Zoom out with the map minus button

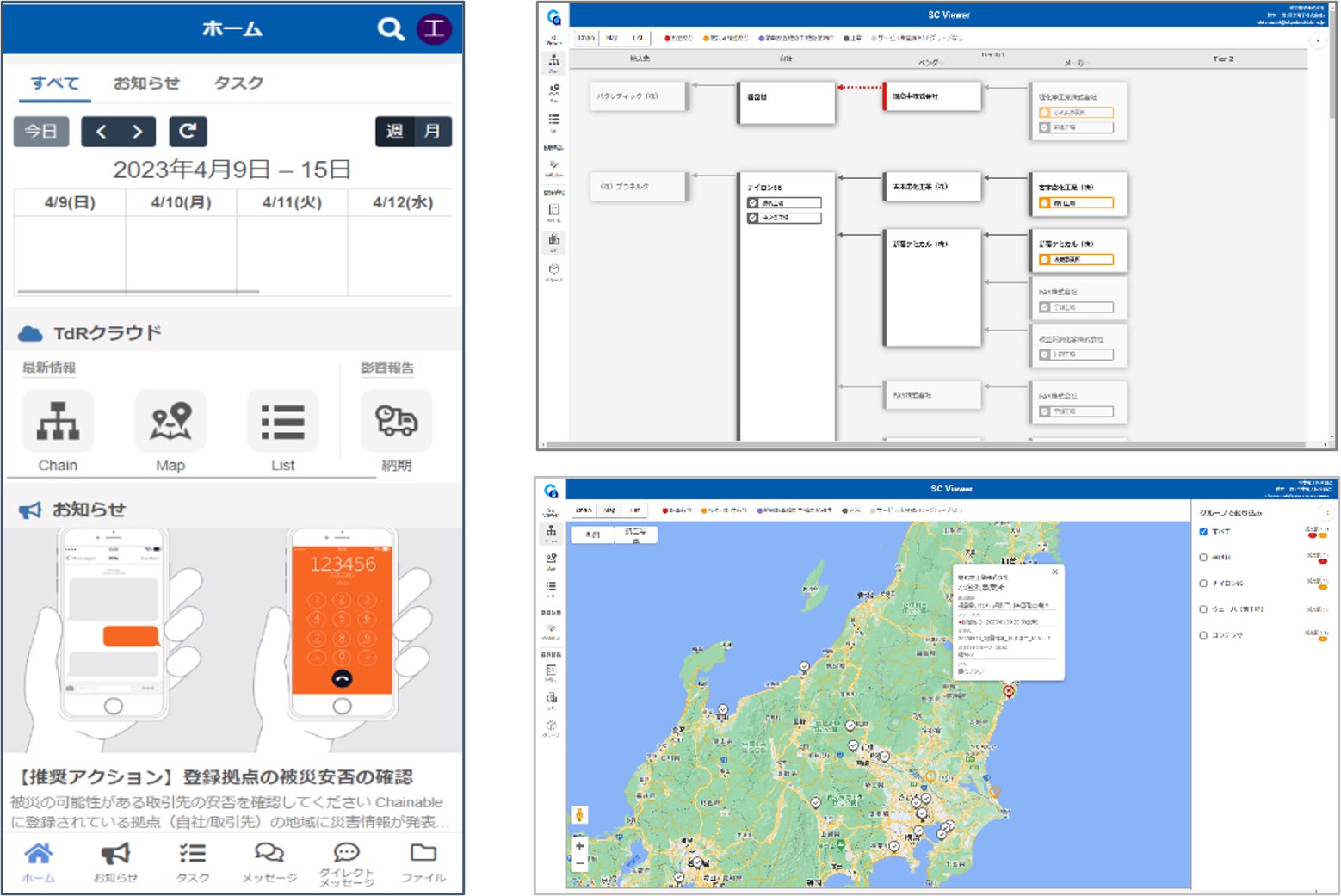579,862
